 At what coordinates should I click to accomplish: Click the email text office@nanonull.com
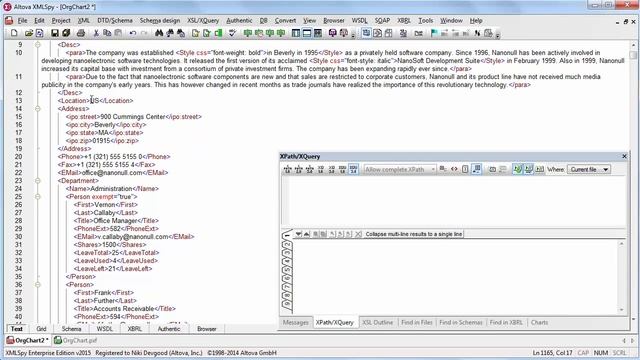[x=112, y=173]
